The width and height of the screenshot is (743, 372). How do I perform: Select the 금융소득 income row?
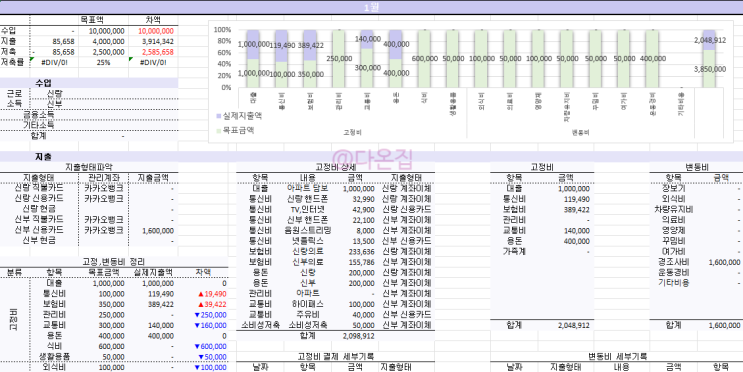39,115
